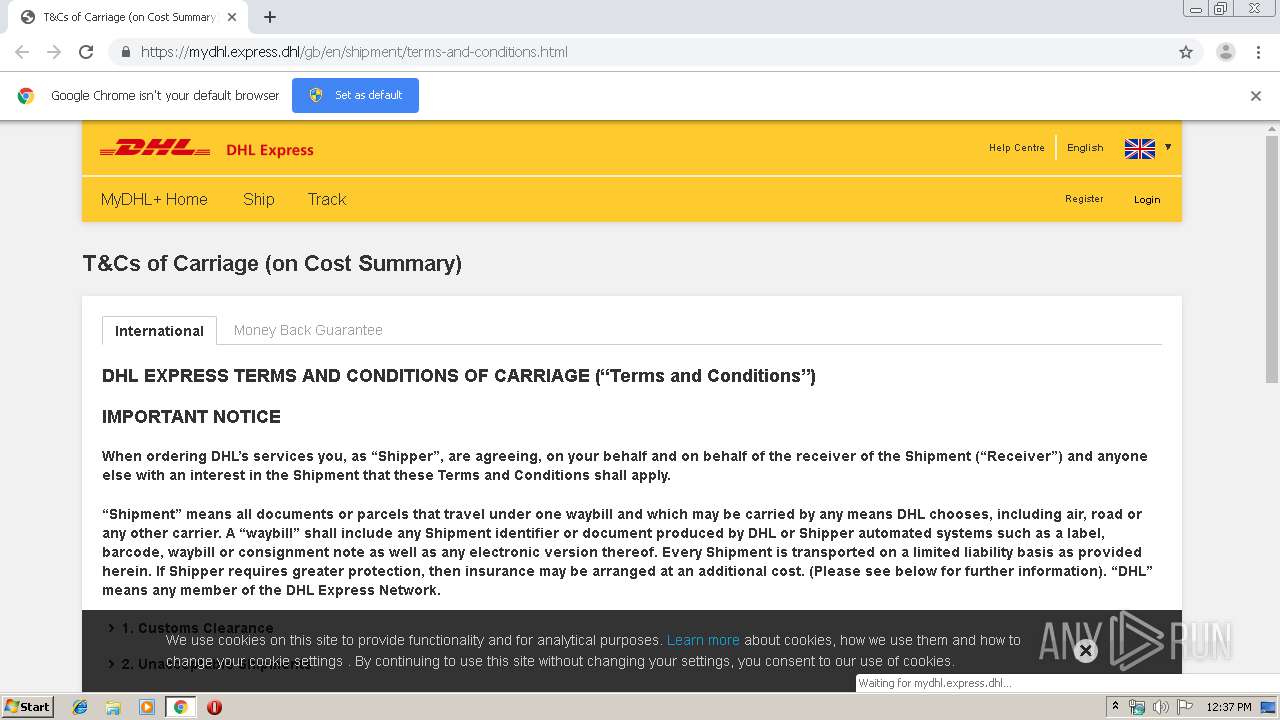Click the page vertical scrollbar thumb
This screenshot has height=720, width=1280.
coord(1272,258)
